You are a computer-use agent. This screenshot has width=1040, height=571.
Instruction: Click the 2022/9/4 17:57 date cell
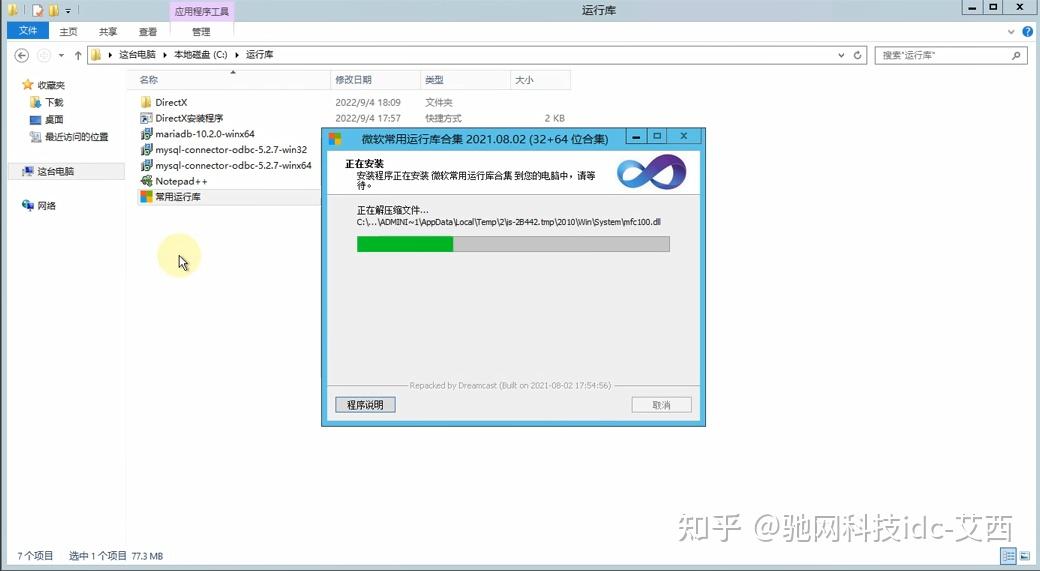[368, 118]
